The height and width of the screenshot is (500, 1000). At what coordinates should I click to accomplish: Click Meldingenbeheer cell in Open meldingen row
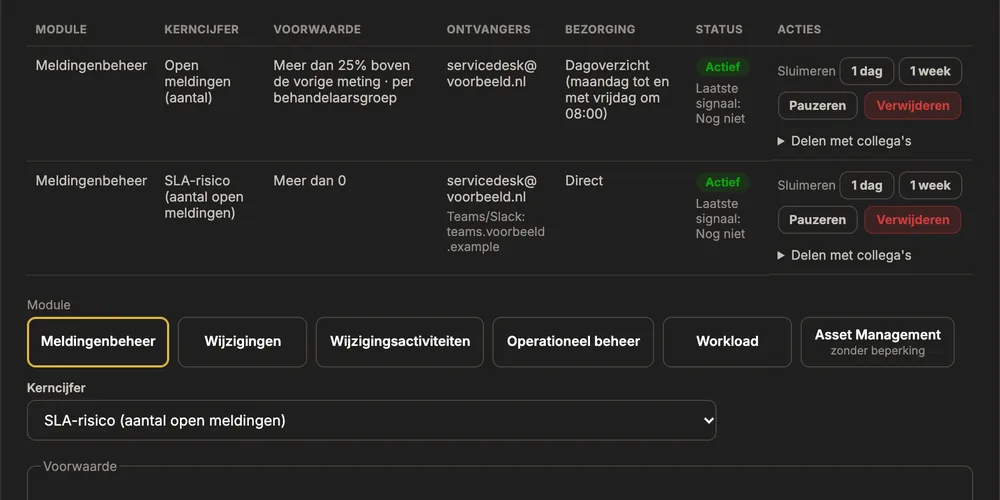[91, 66]
